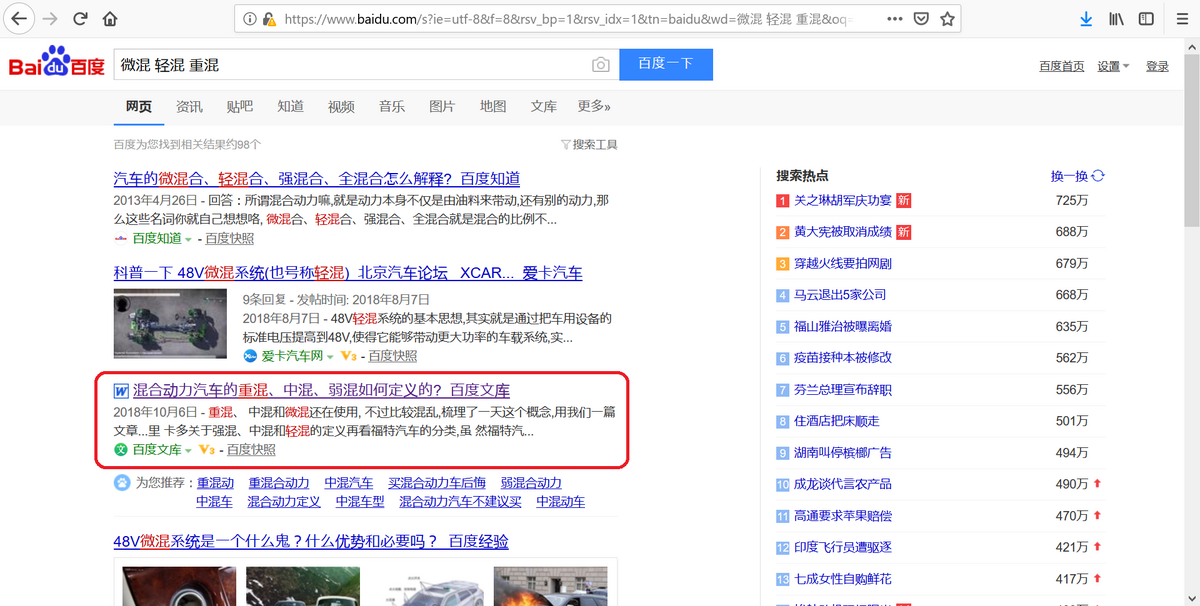Click the Baidu Wenku W document icon
The image size is (1200, 606).
click(x=121, y=390)
